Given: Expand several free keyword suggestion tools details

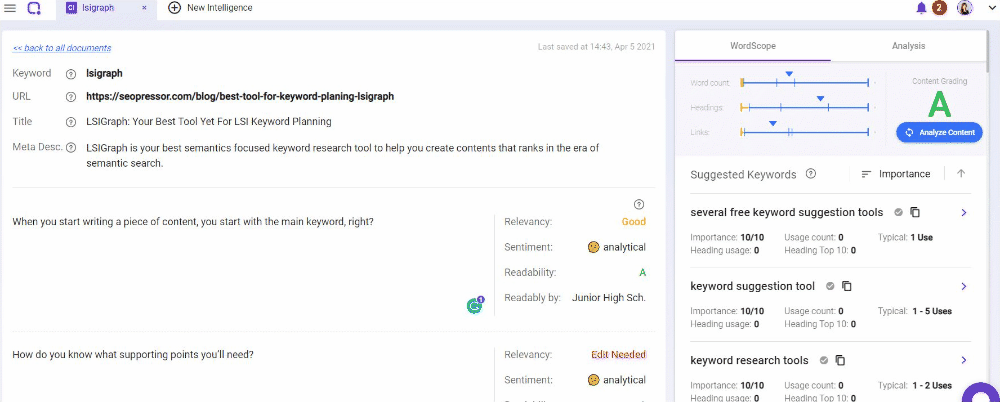Looking at the screenshot, I should point(964,212).
